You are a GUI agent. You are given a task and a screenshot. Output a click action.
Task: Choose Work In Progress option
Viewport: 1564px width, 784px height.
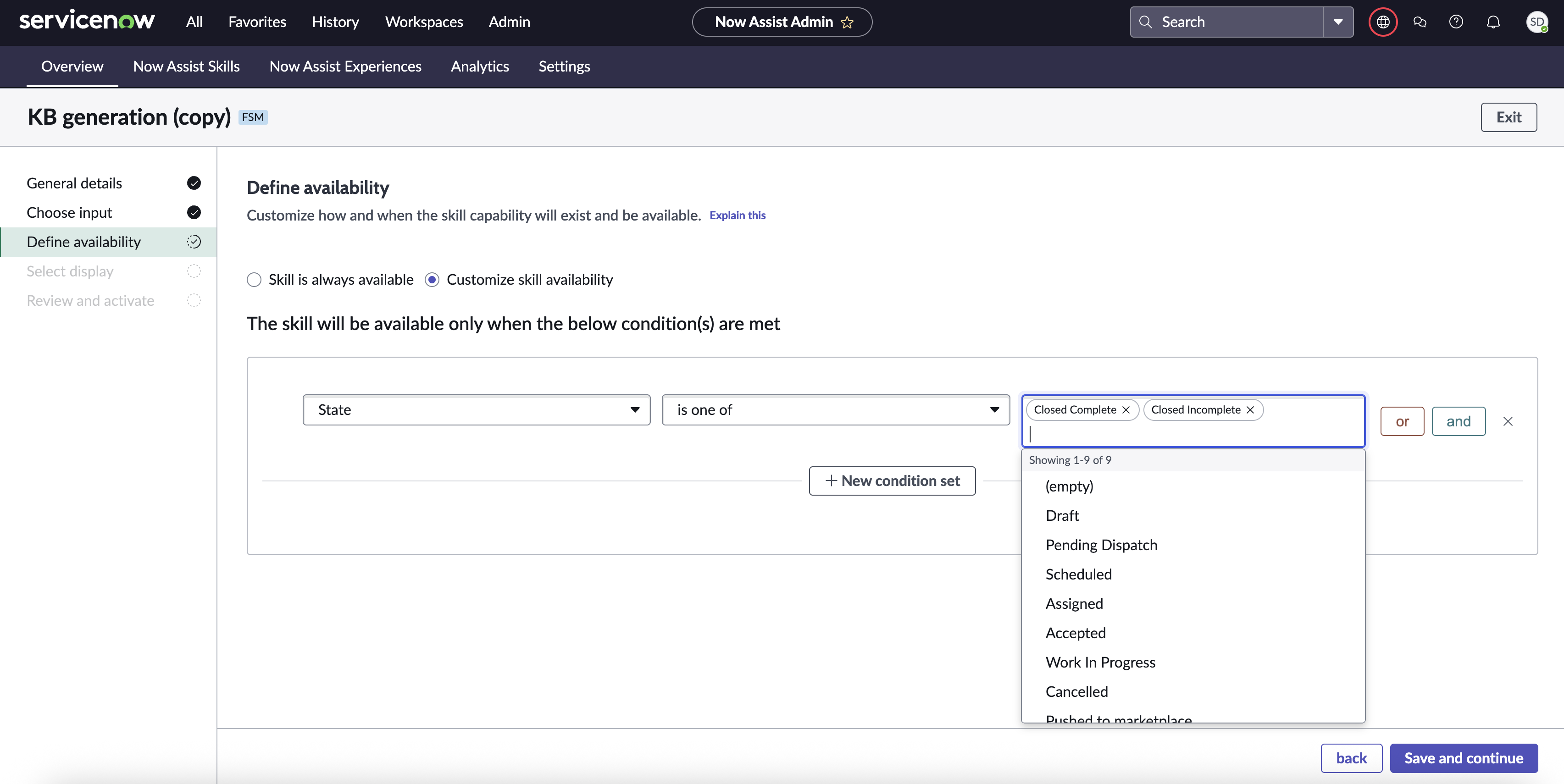pos(1192,662)
